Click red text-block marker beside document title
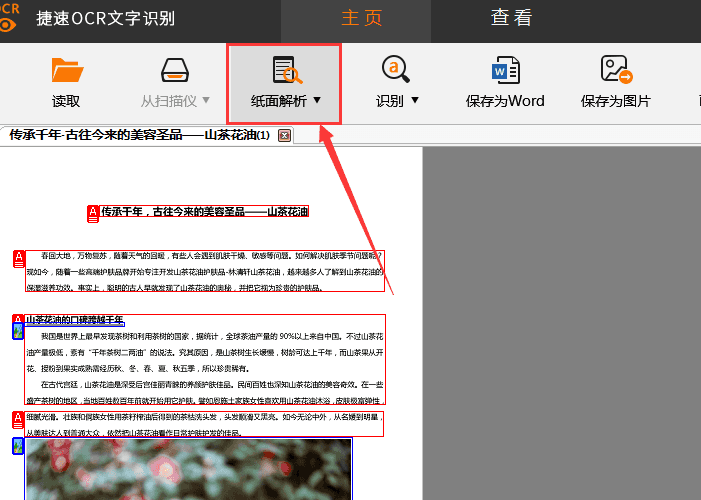The height and width of the screenshot is (500, 701). point(94,212)
